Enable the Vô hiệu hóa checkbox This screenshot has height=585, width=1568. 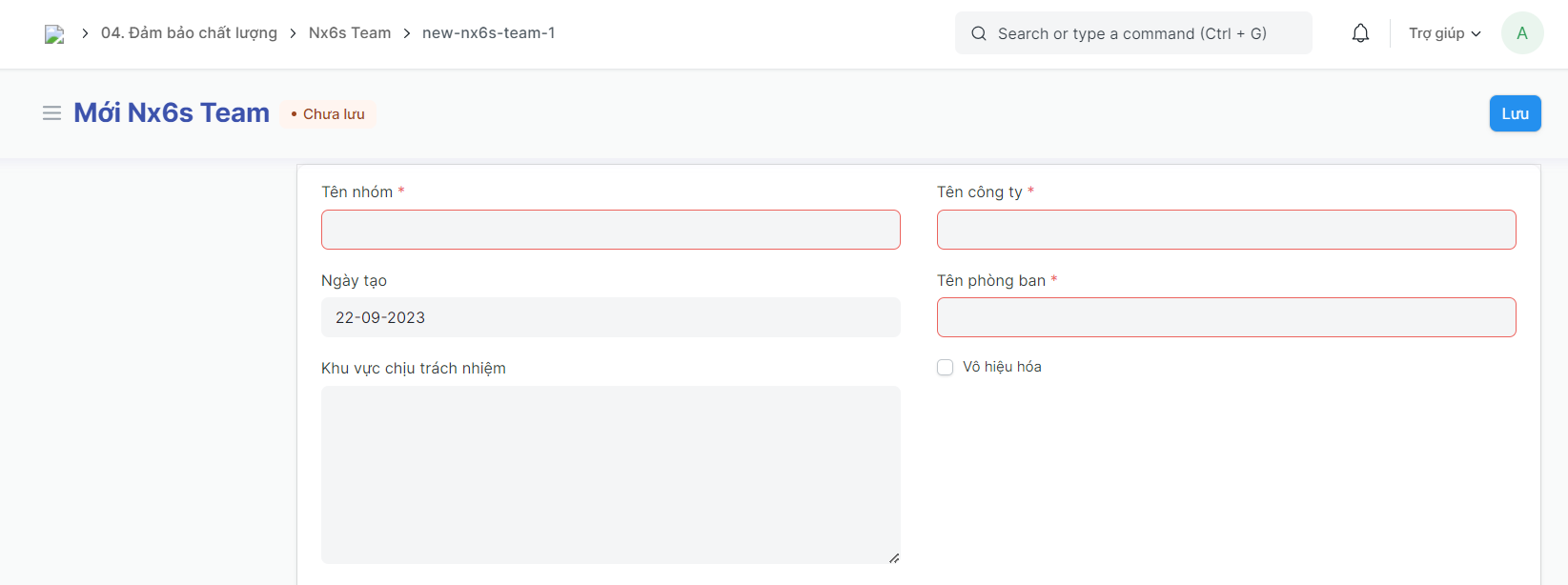(945, 368)
